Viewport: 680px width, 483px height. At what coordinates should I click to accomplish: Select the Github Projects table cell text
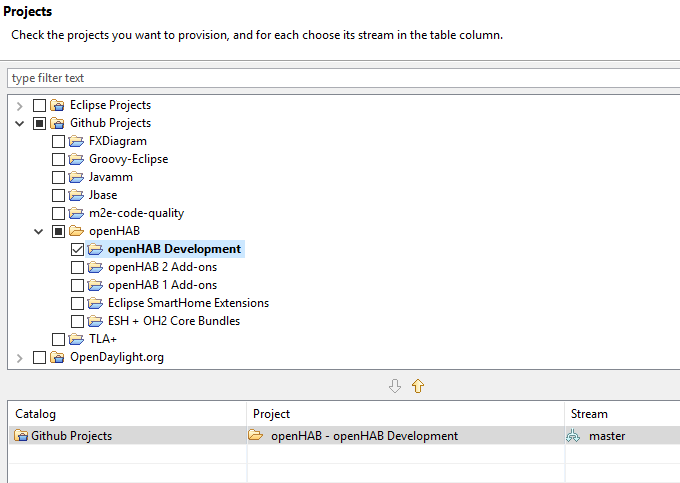coord(72,436)
